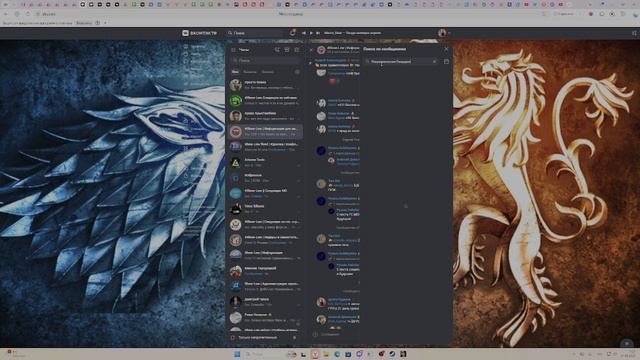The image size is (640, 360).
Task: Click the middle icon of three in Chats header
Action: [287, 50]
